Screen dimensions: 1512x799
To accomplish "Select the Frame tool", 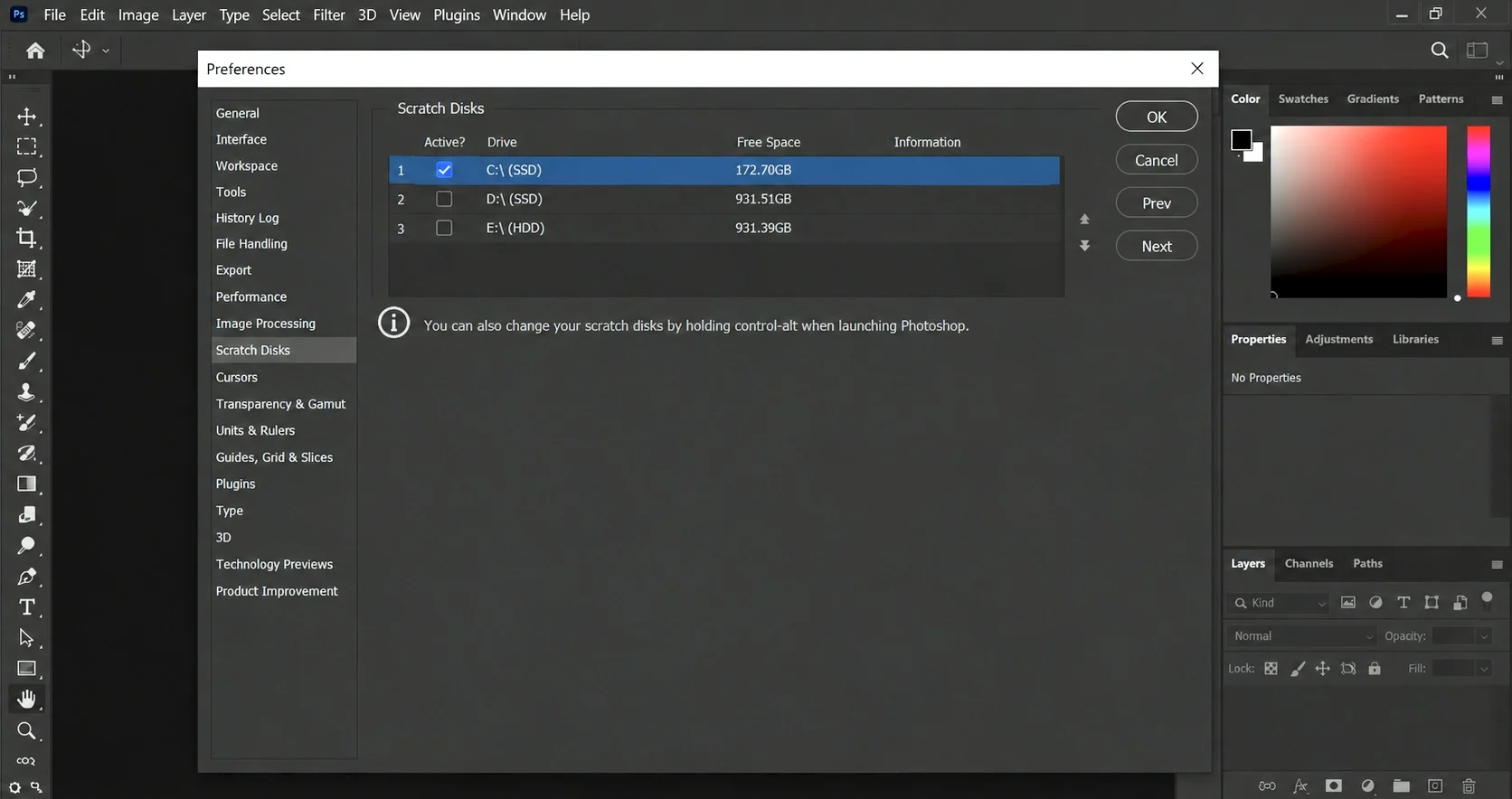I will pyautogui.click(x=26, y=269).
